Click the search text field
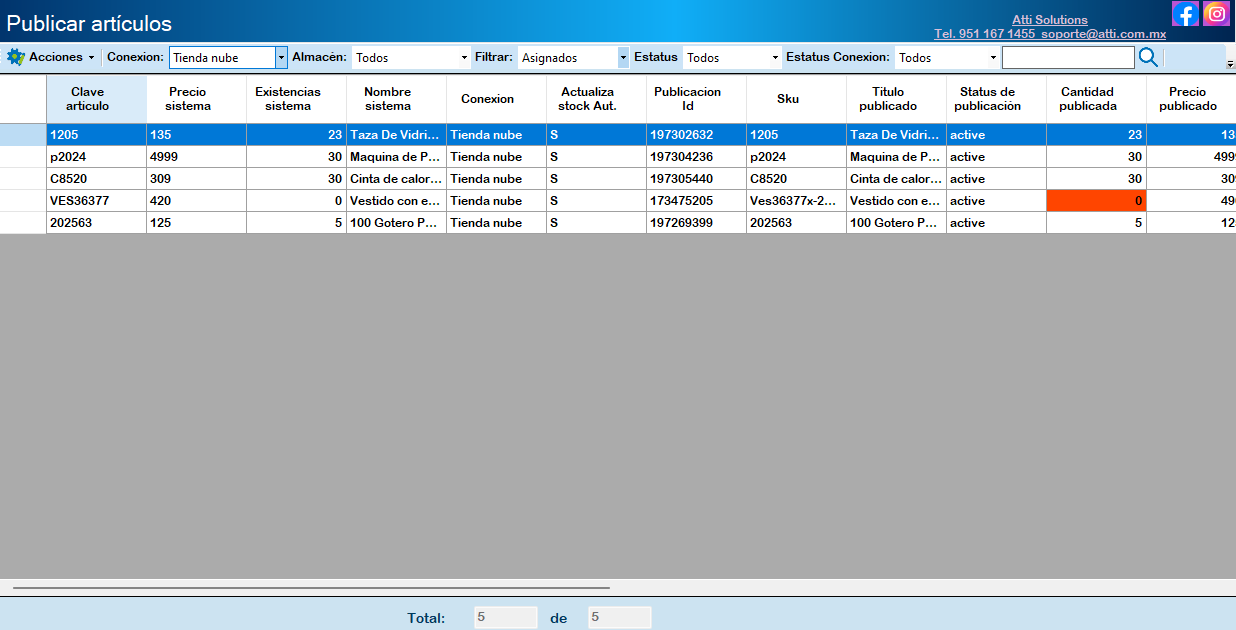 (x=1067, y=58)
